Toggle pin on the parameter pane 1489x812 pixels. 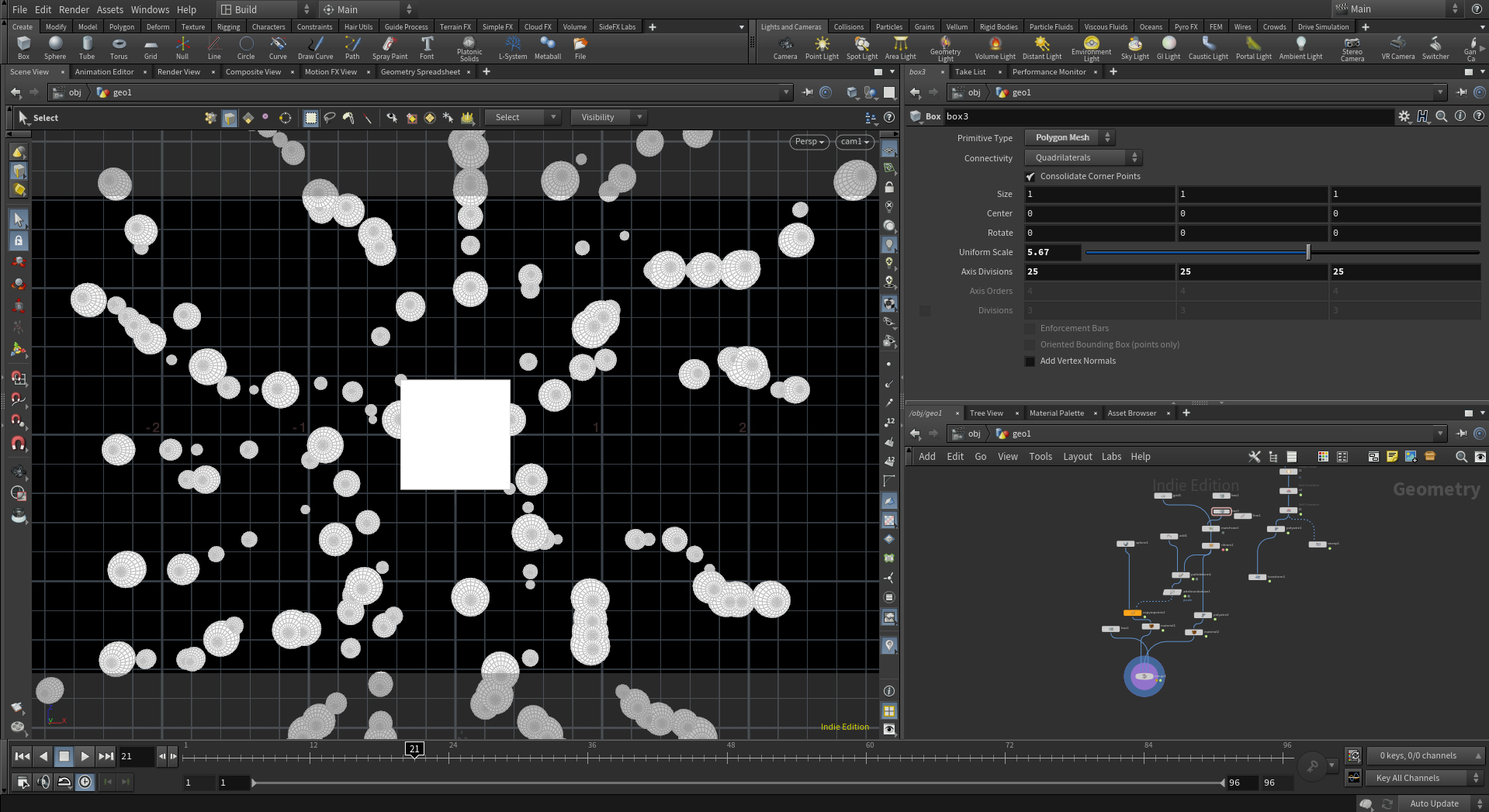point(1461,92)
